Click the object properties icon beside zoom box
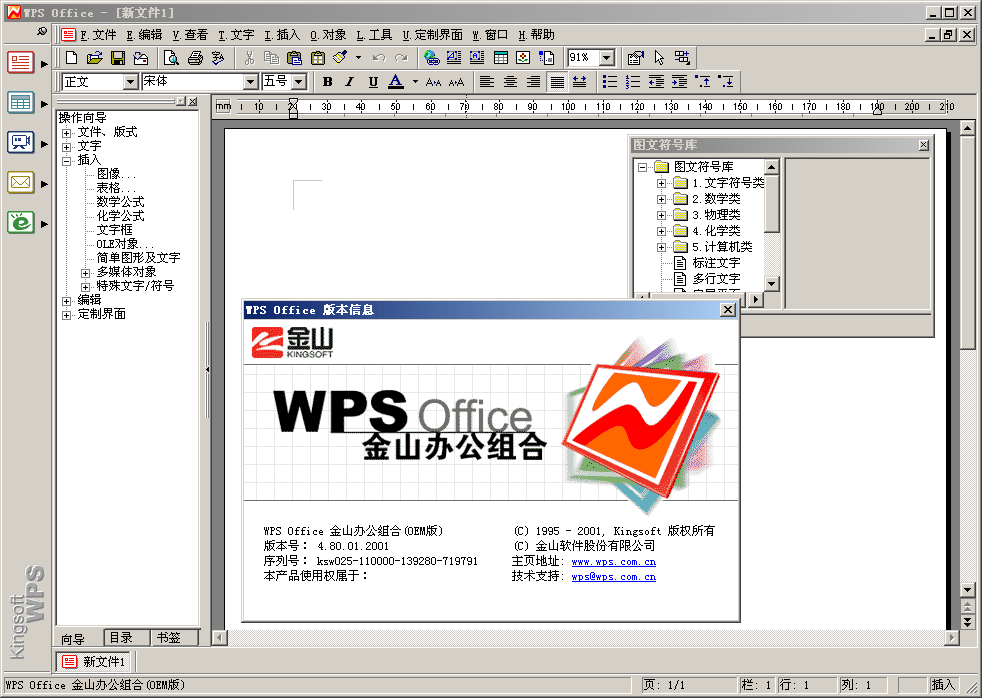 pos(636,58)
